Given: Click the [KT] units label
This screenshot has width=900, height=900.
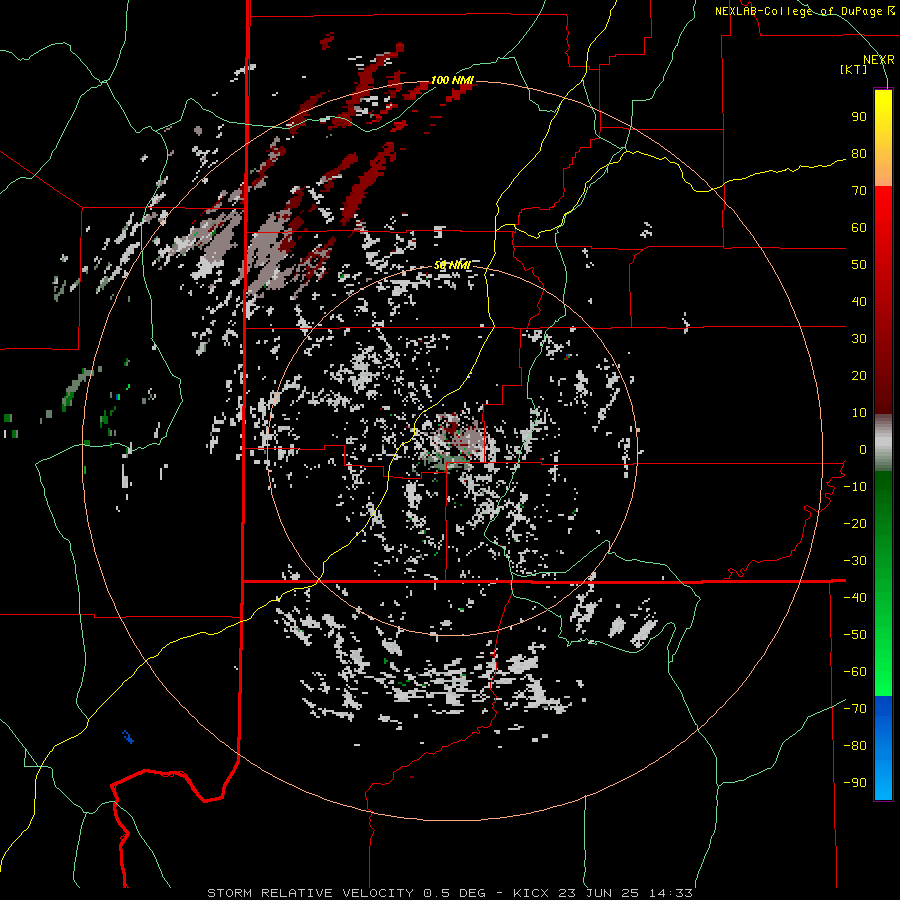Looking at the screenshot, I should tap(854, 69).
